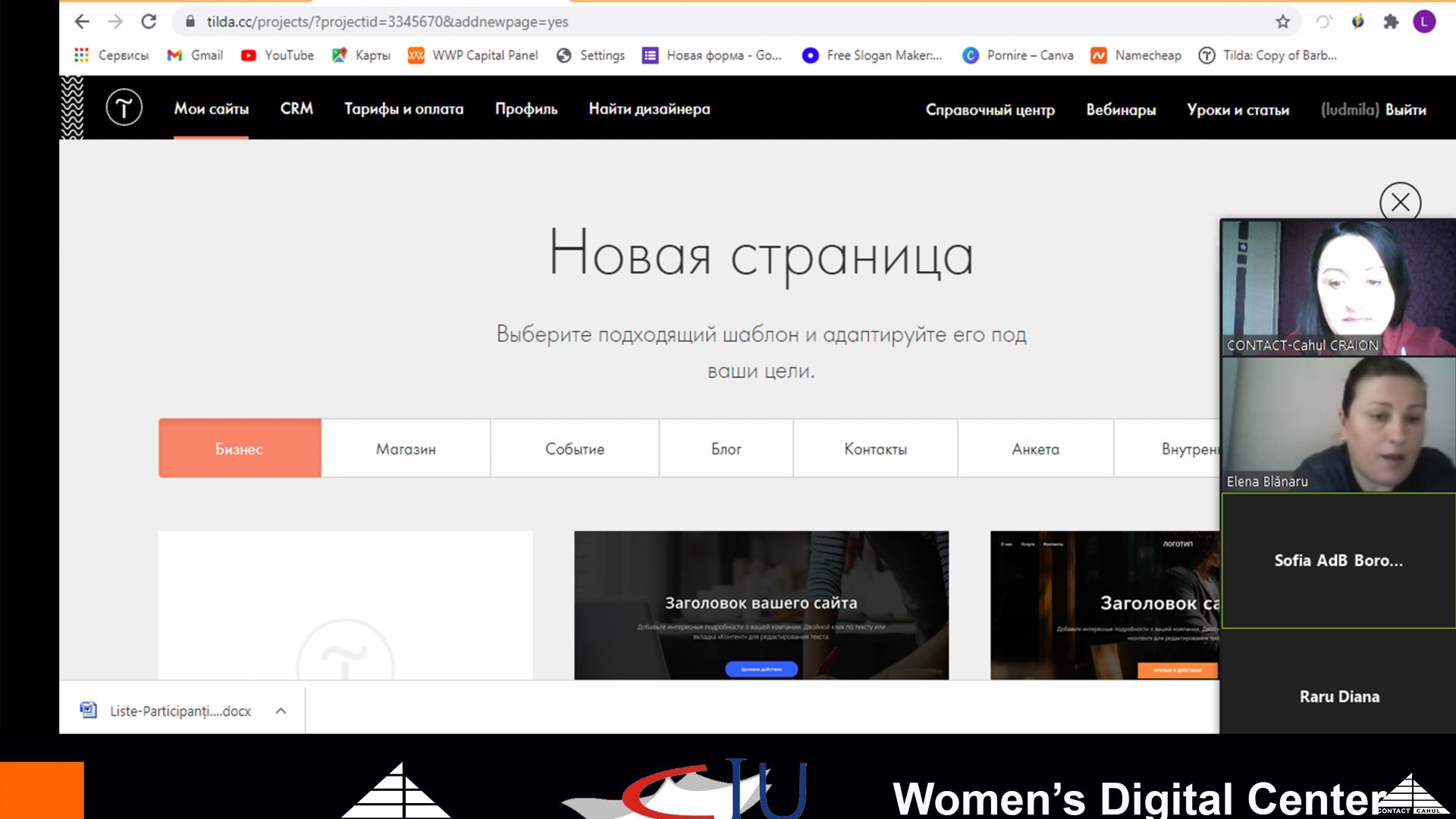This screenshot has height=819, width=1456.
Task: Select the Контакты template category
Action: [x=875, y=449]
